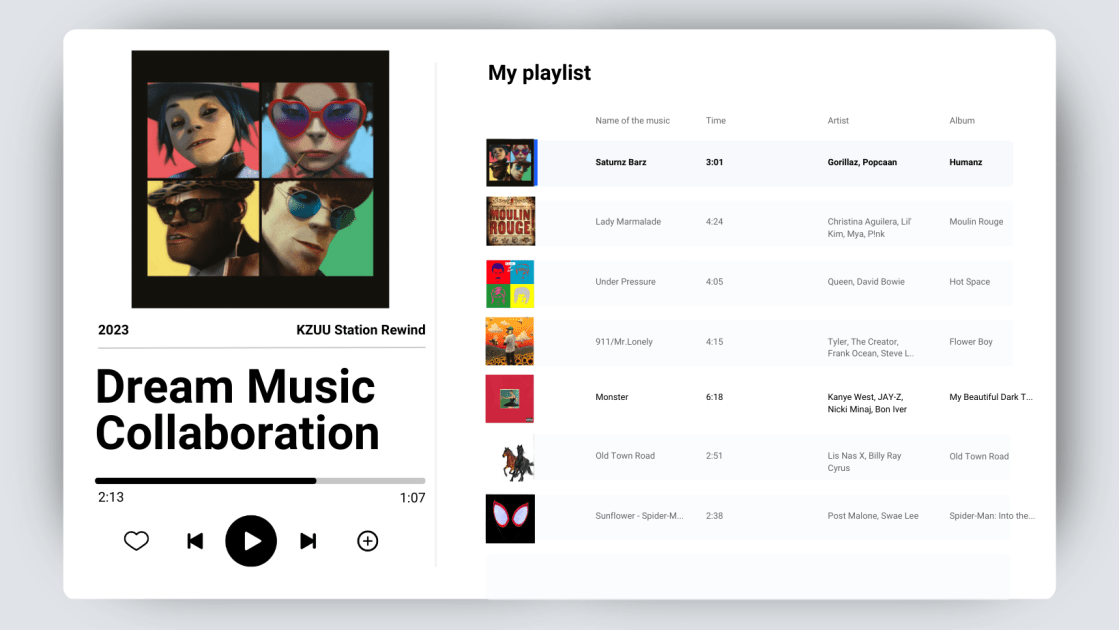This screenshot has height=630, width=1119.
Task: Click the Spider-Man mask album thumbnail
Action: [510, 518]
